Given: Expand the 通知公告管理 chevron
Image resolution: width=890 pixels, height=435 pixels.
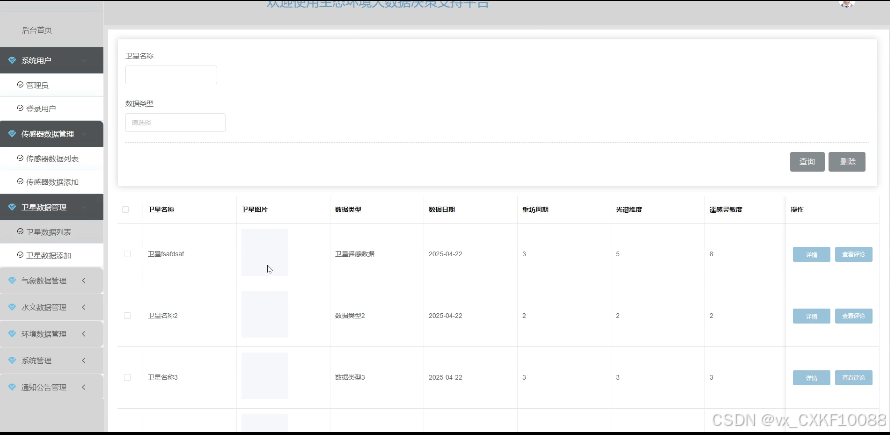Looking at the screenshot, I should tap(83, 387).
